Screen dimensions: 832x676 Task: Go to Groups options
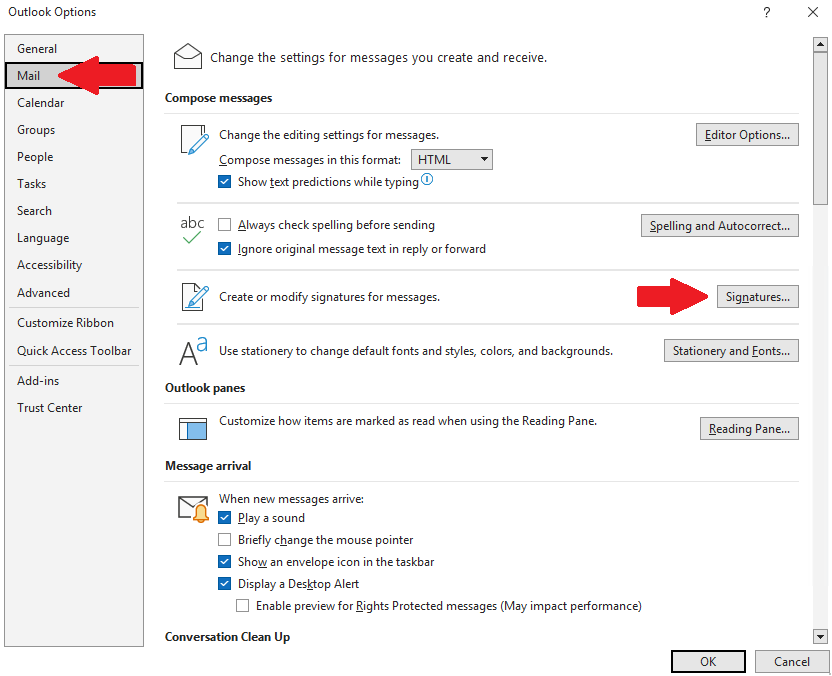(x=74, y=130)
